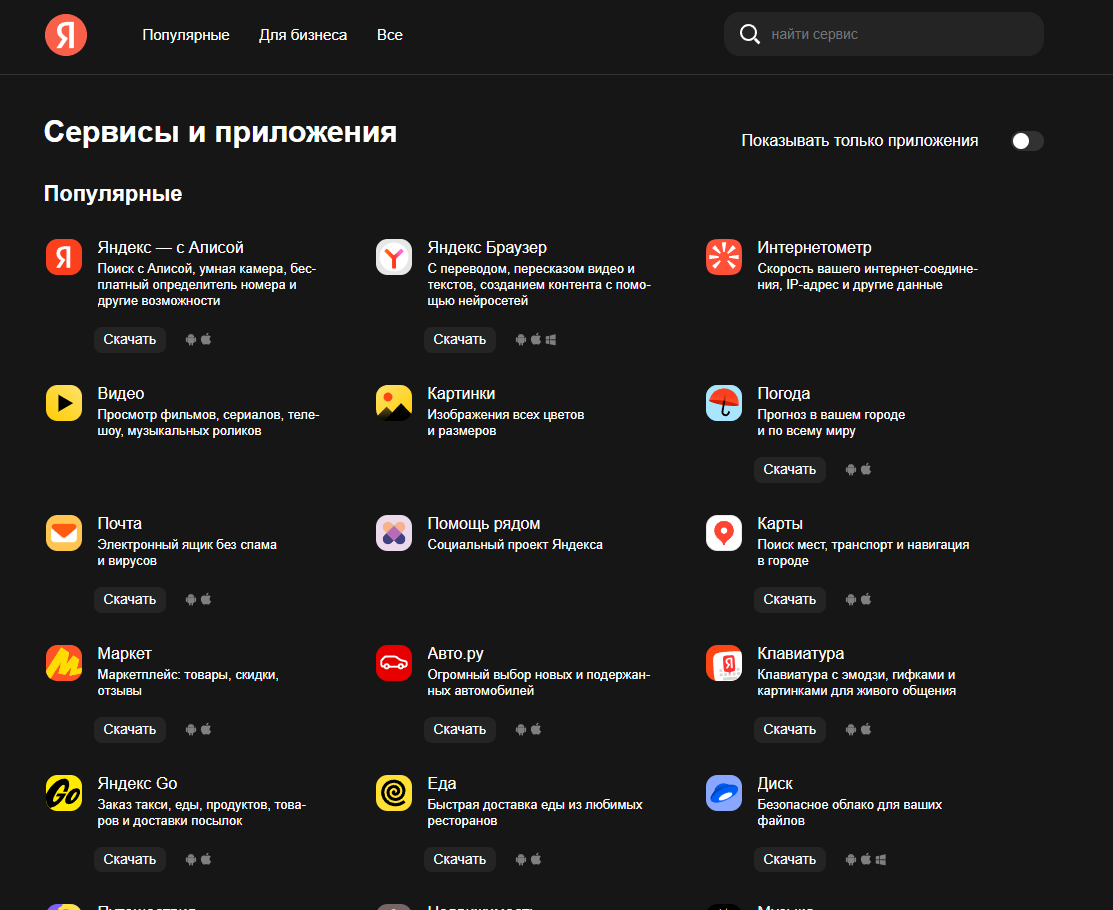Click Скачать for Яндекс Браузер
The image size is (1113, 910).
pyautogui.click(x=460, y=339)
